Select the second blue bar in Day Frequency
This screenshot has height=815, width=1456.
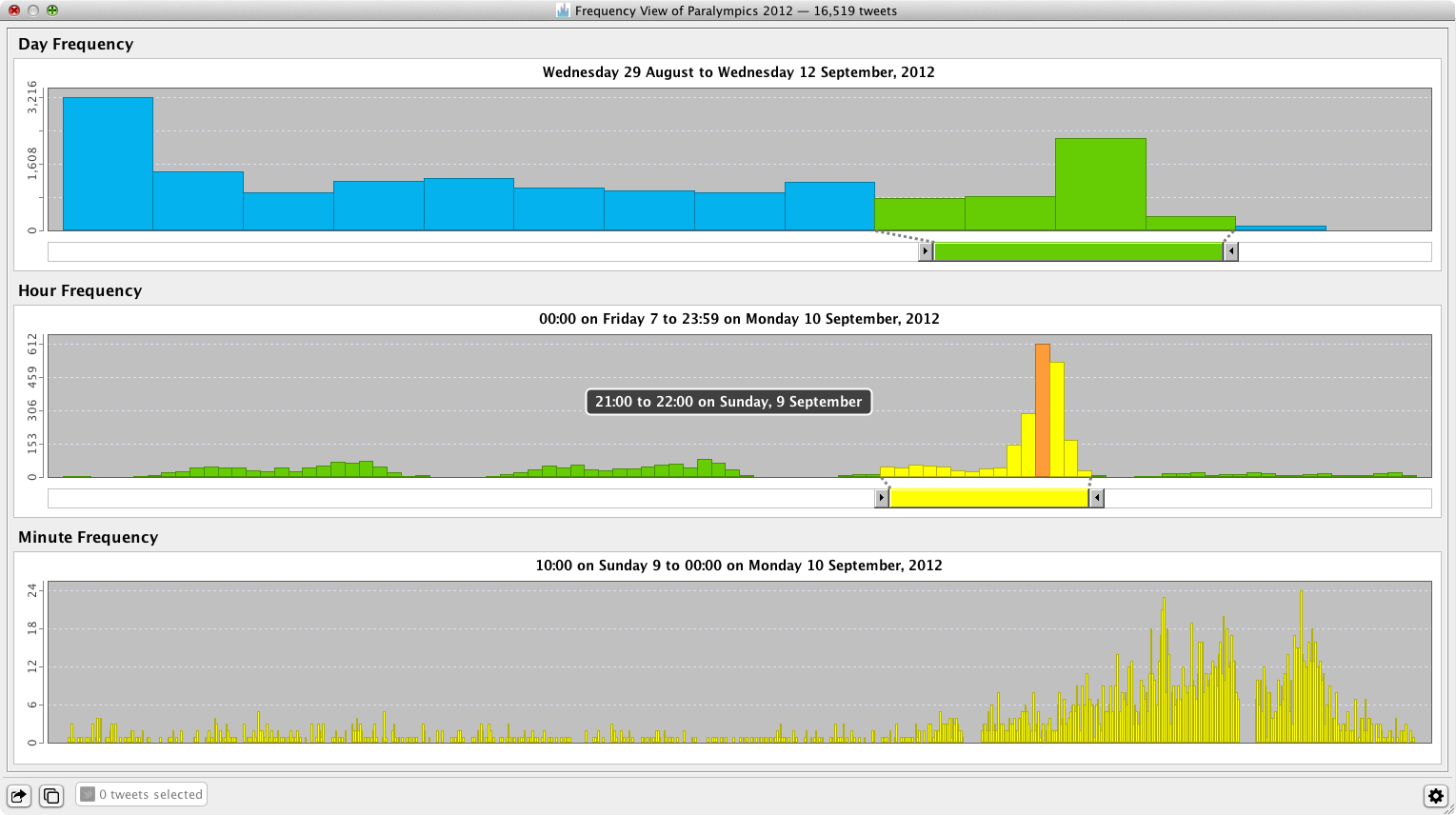(x=198, y=201)
